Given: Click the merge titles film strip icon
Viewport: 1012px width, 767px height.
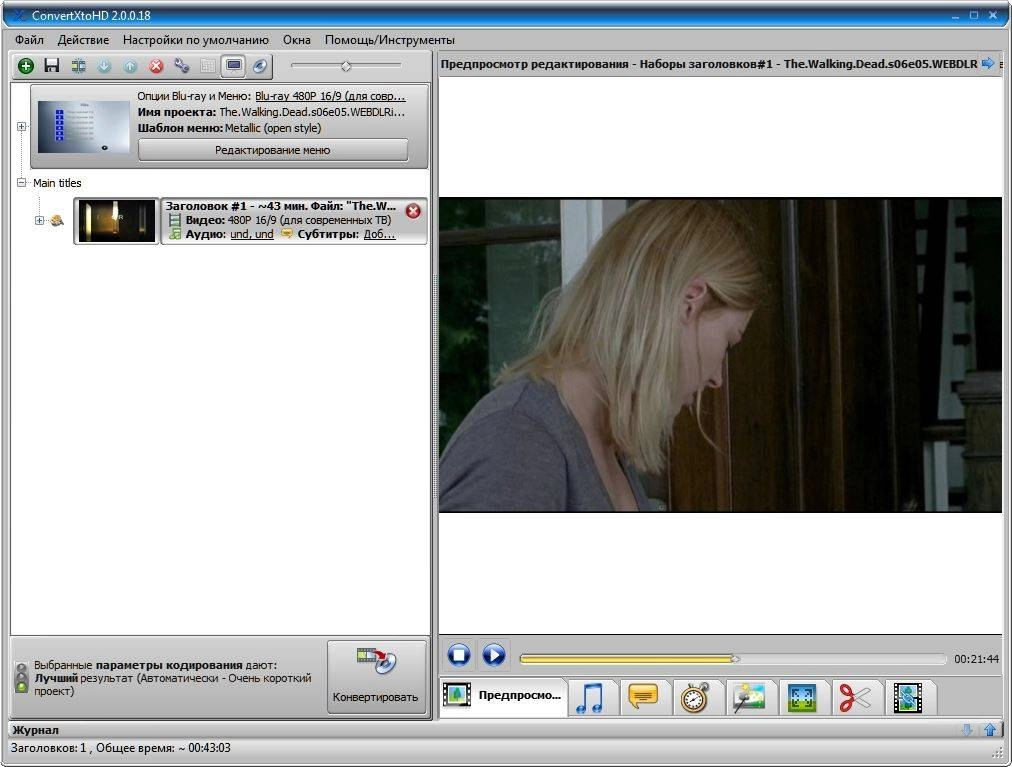Looking at the screenshot, I should click(x=78, y=65).
